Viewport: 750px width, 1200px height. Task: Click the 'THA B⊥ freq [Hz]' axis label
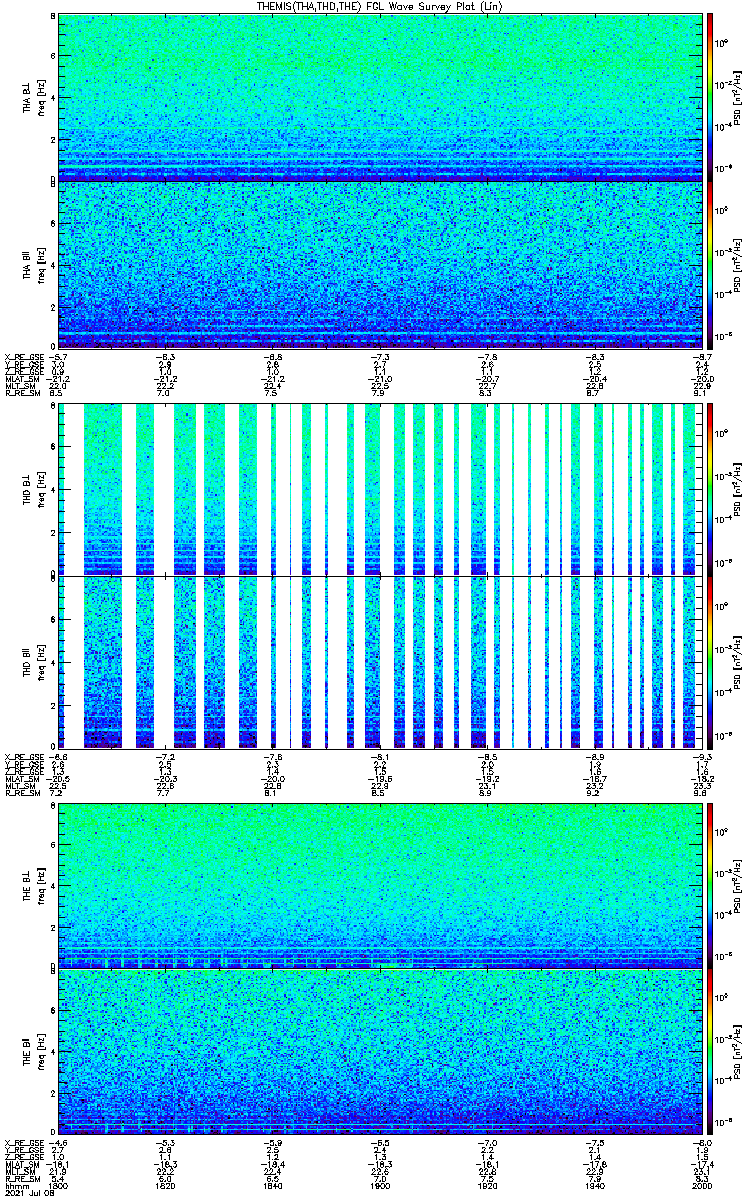[34, 97]
